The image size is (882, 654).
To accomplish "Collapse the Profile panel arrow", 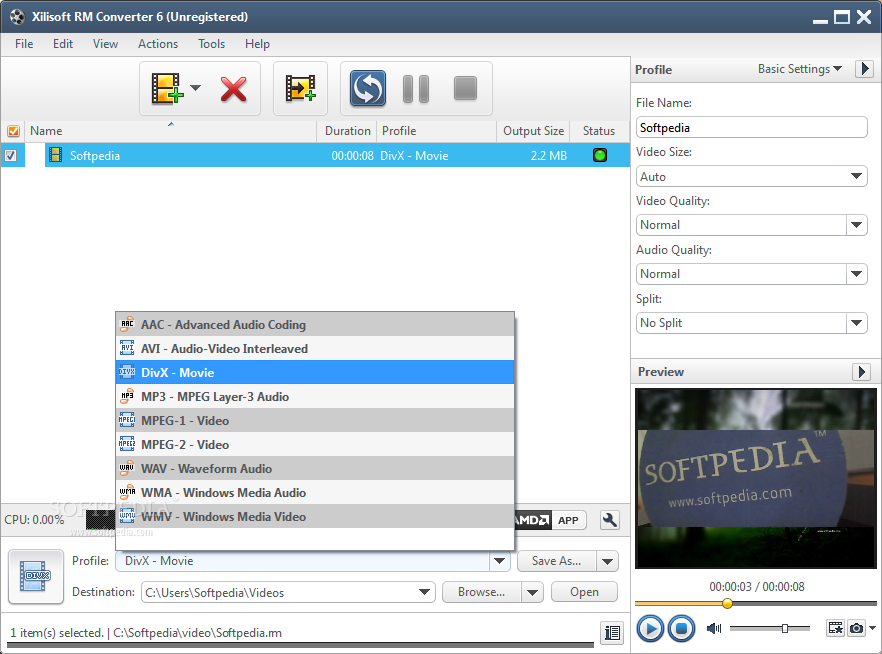I will pos(865,69).
